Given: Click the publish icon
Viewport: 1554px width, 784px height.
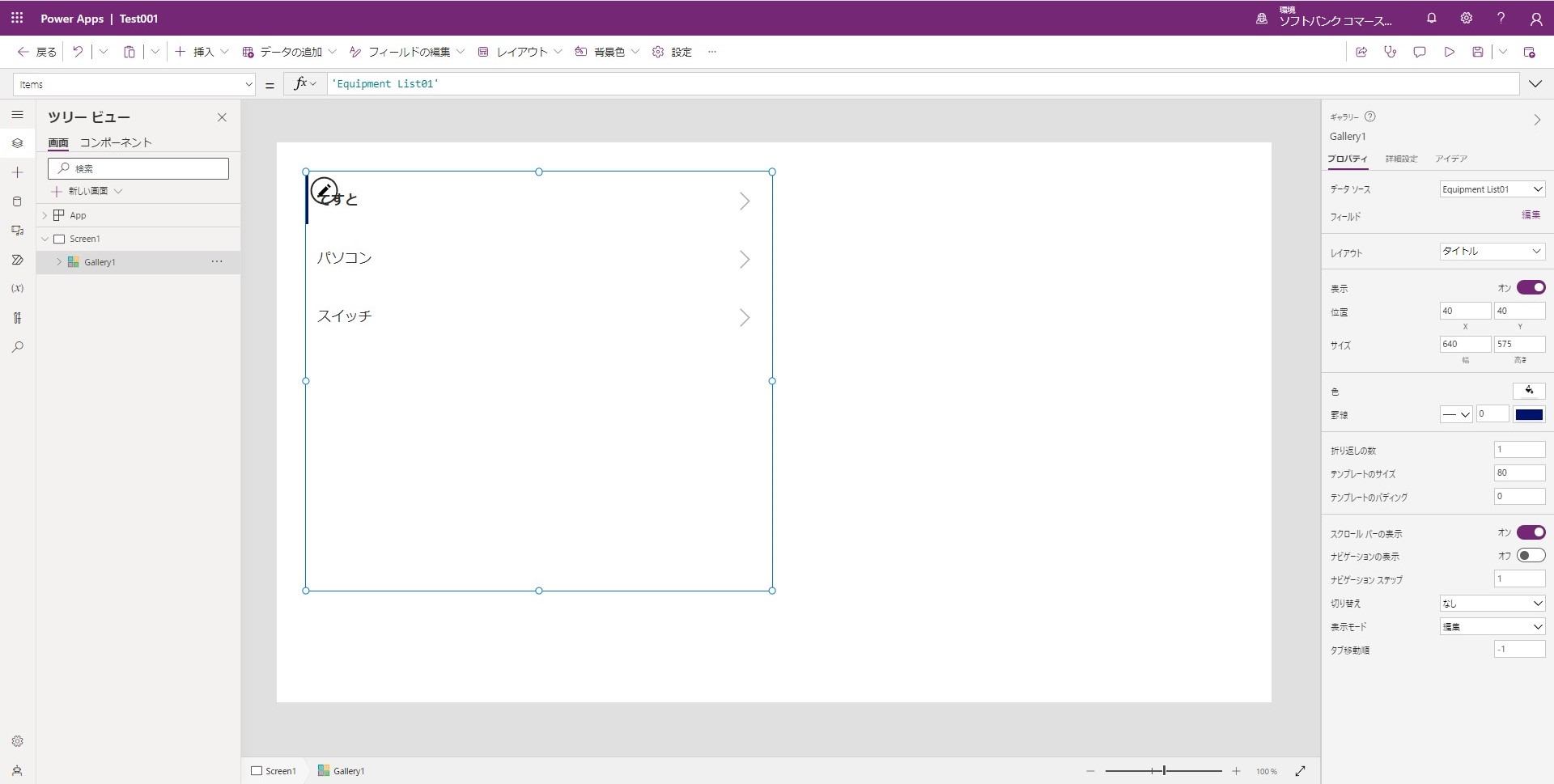Looking at the screenshot, I should tap(1529, 52).
